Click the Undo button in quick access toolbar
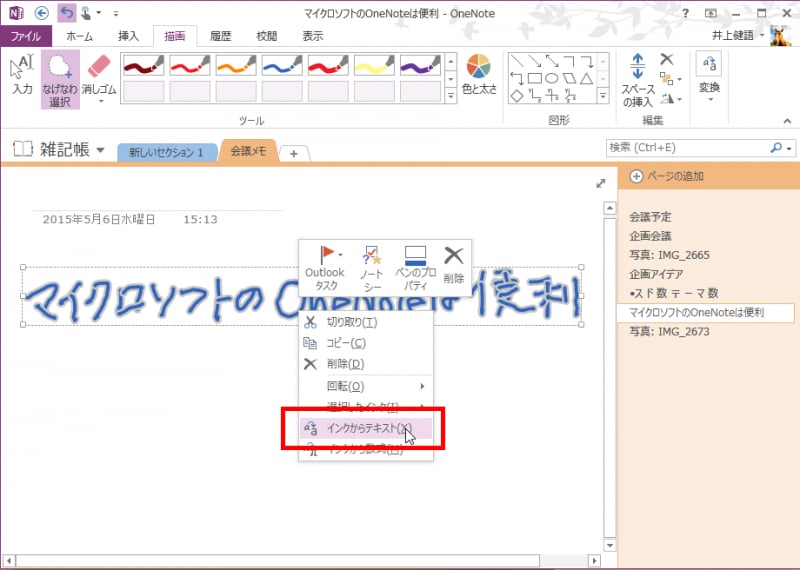Screen dimensions: 800x570 click(x=66, y=13)
